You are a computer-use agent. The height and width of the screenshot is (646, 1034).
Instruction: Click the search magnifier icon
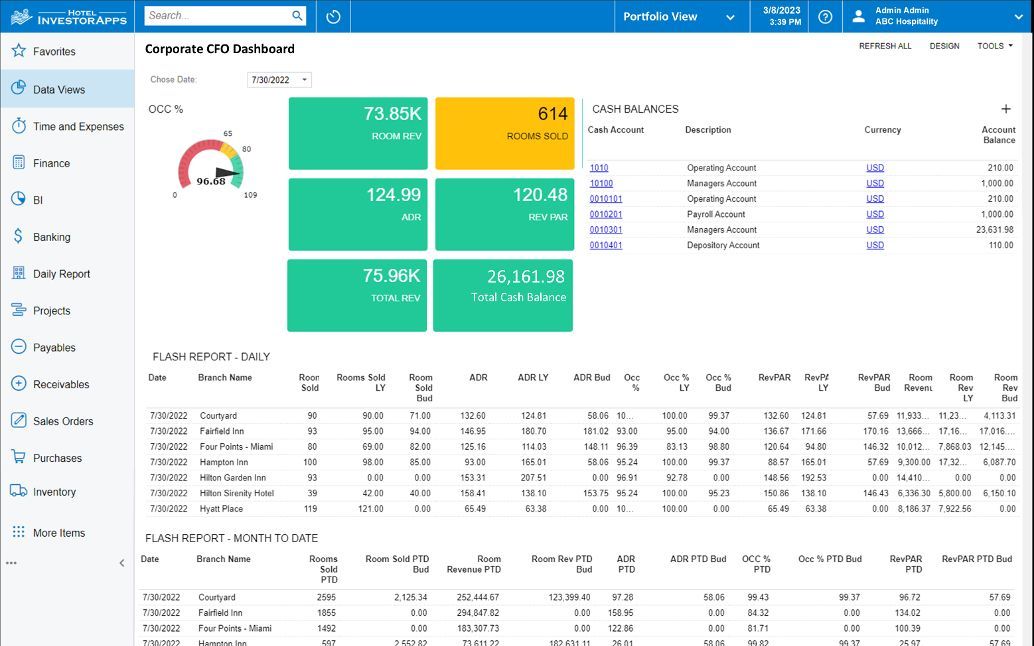tap(297, 16)
